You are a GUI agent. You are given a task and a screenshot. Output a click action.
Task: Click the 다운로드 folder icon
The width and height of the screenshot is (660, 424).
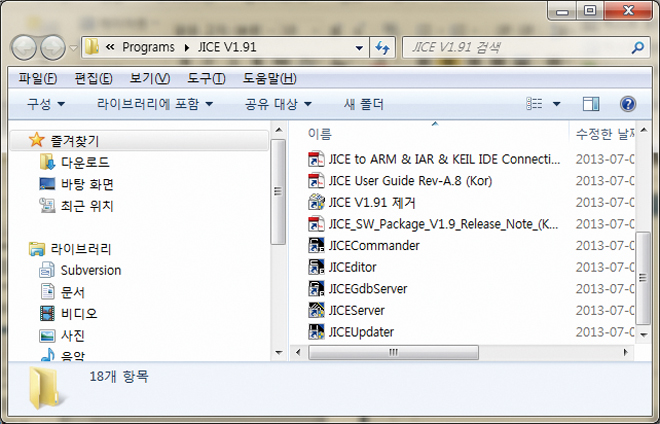coord(47,162)
